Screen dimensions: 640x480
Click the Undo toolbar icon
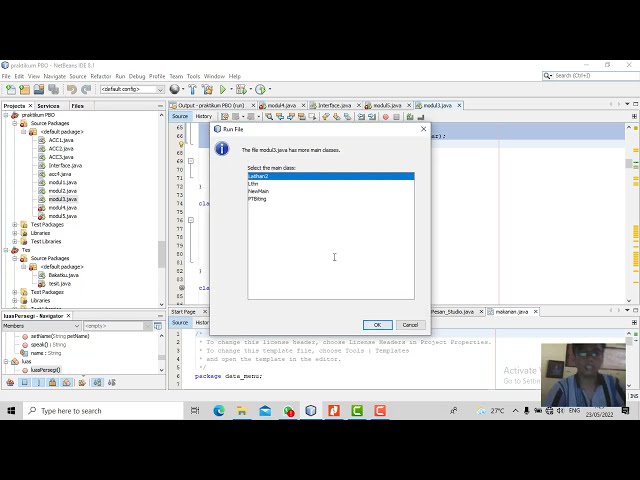coord(72,89)
